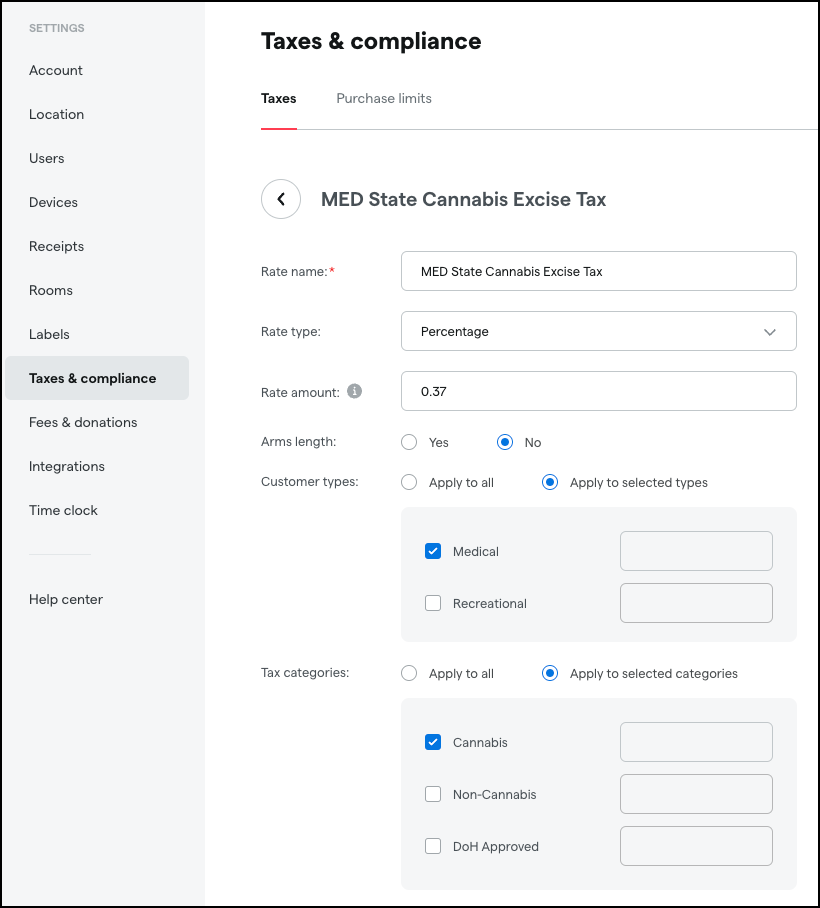Open Fees & donations settings

tap(83, 423)
